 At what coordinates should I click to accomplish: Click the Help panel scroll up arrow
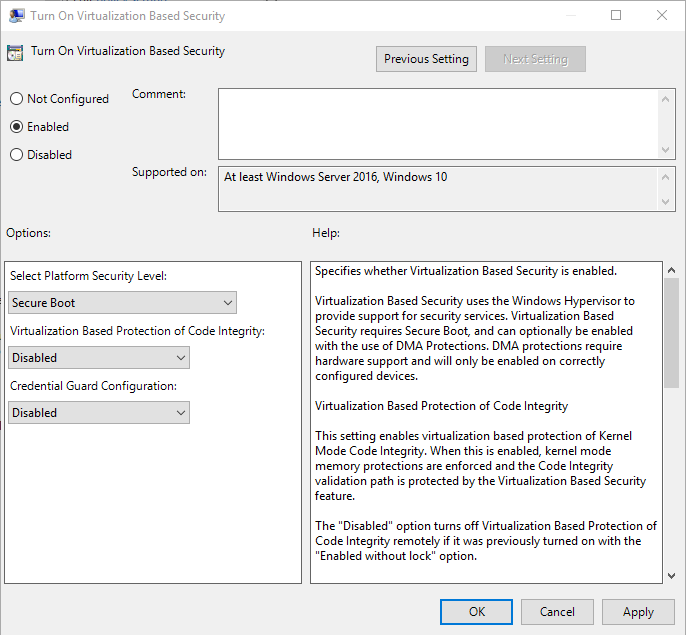tap(671, 271)
